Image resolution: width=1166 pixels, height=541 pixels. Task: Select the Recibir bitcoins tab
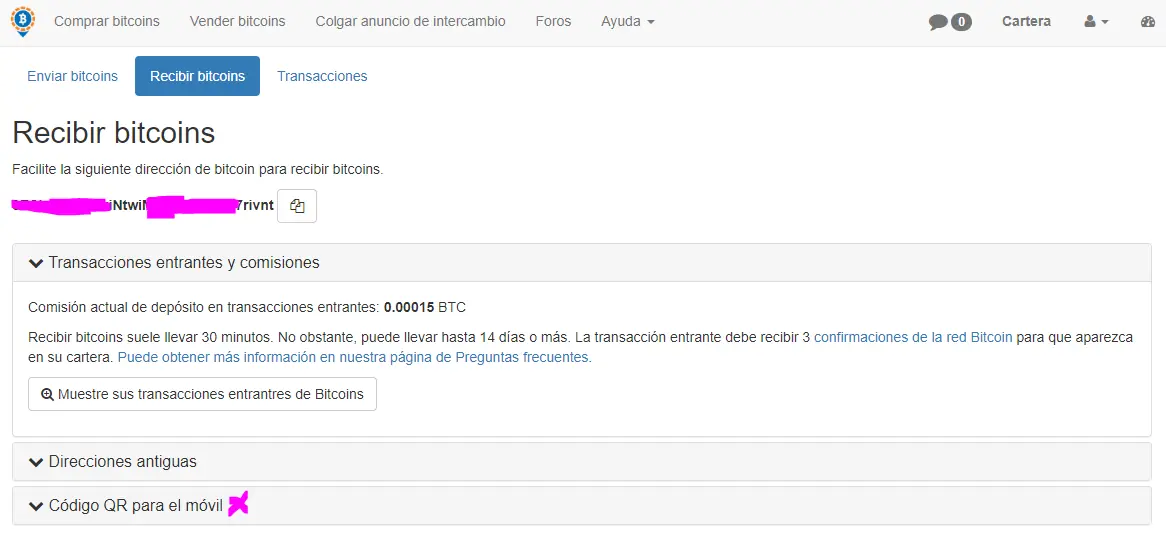[197, 76]
